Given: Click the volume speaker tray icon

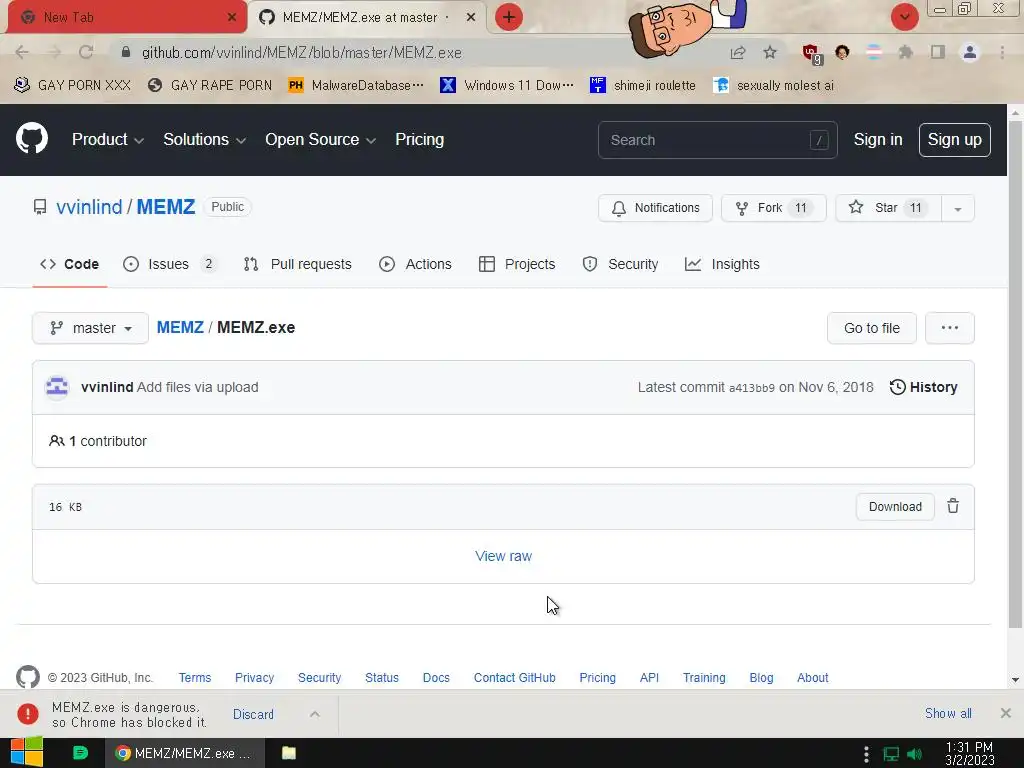Looking at the screenshot, I should [x=915, y=754].
